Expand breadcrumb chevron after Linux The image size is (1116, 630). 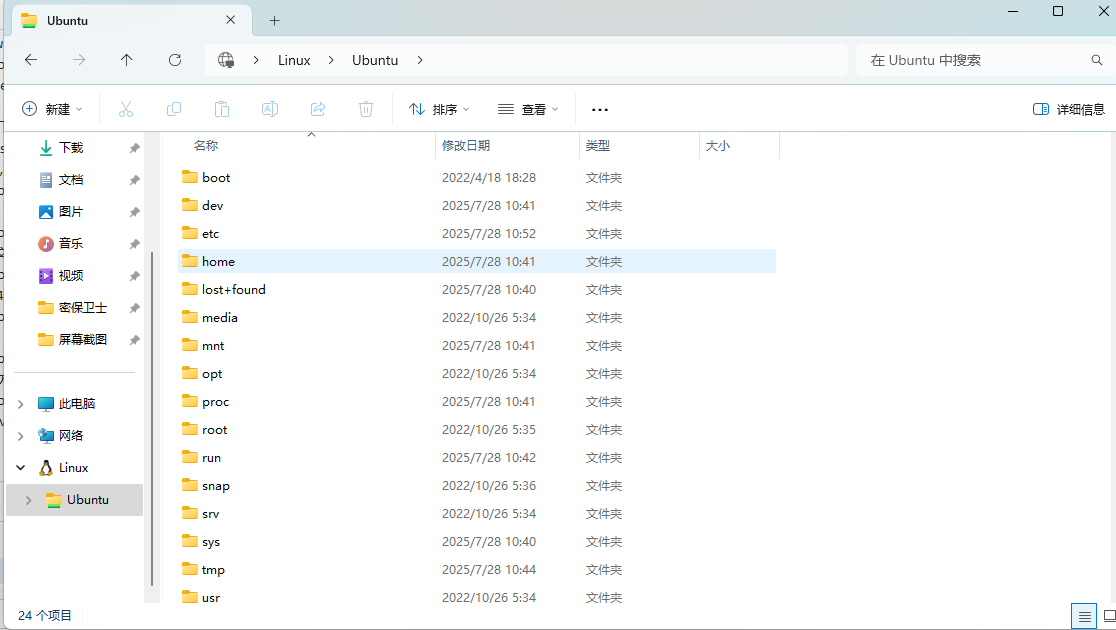click(331, 60)
